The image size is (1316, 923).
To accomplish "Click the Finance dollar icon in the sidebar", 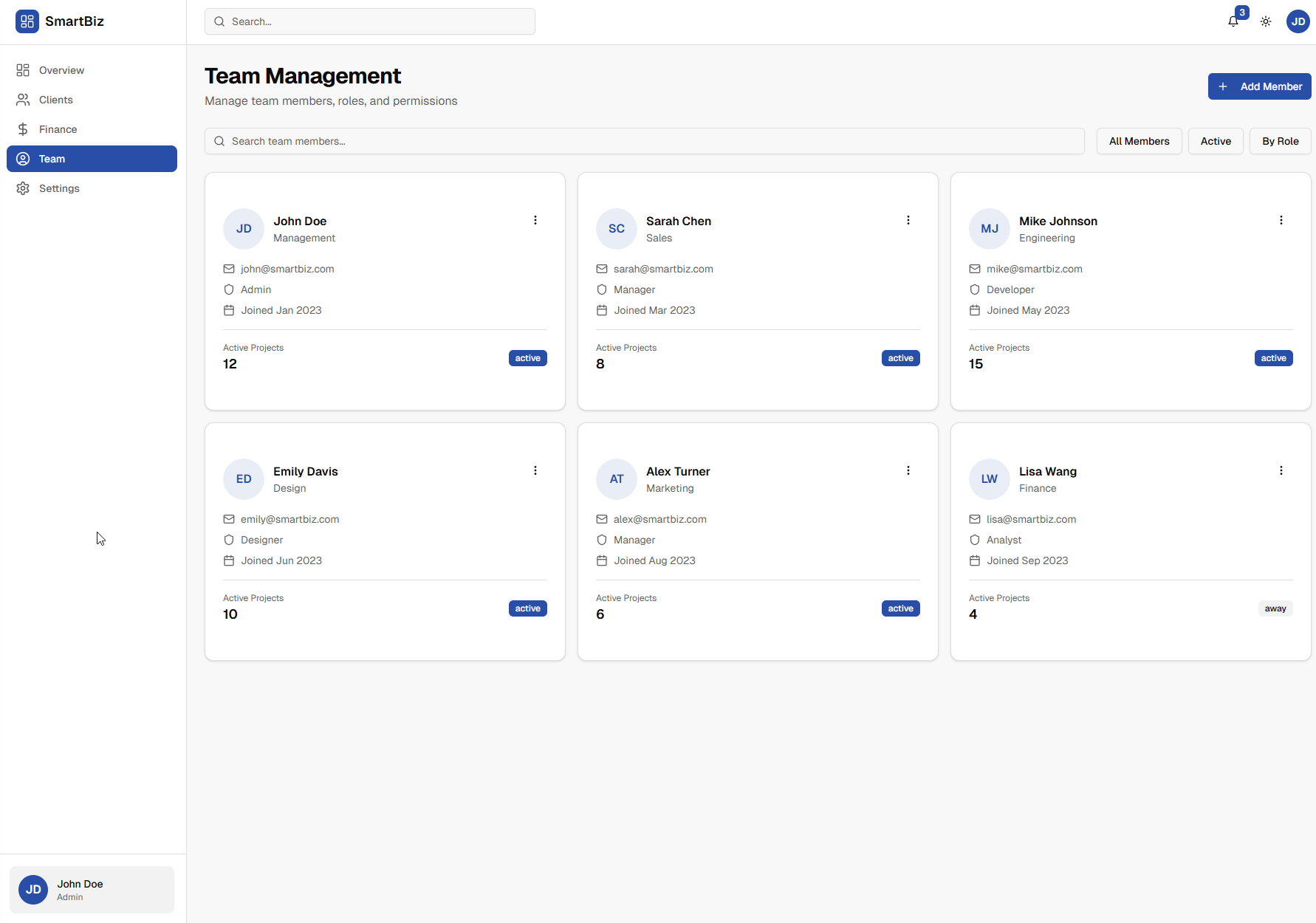I will click(x=22, y=128).
